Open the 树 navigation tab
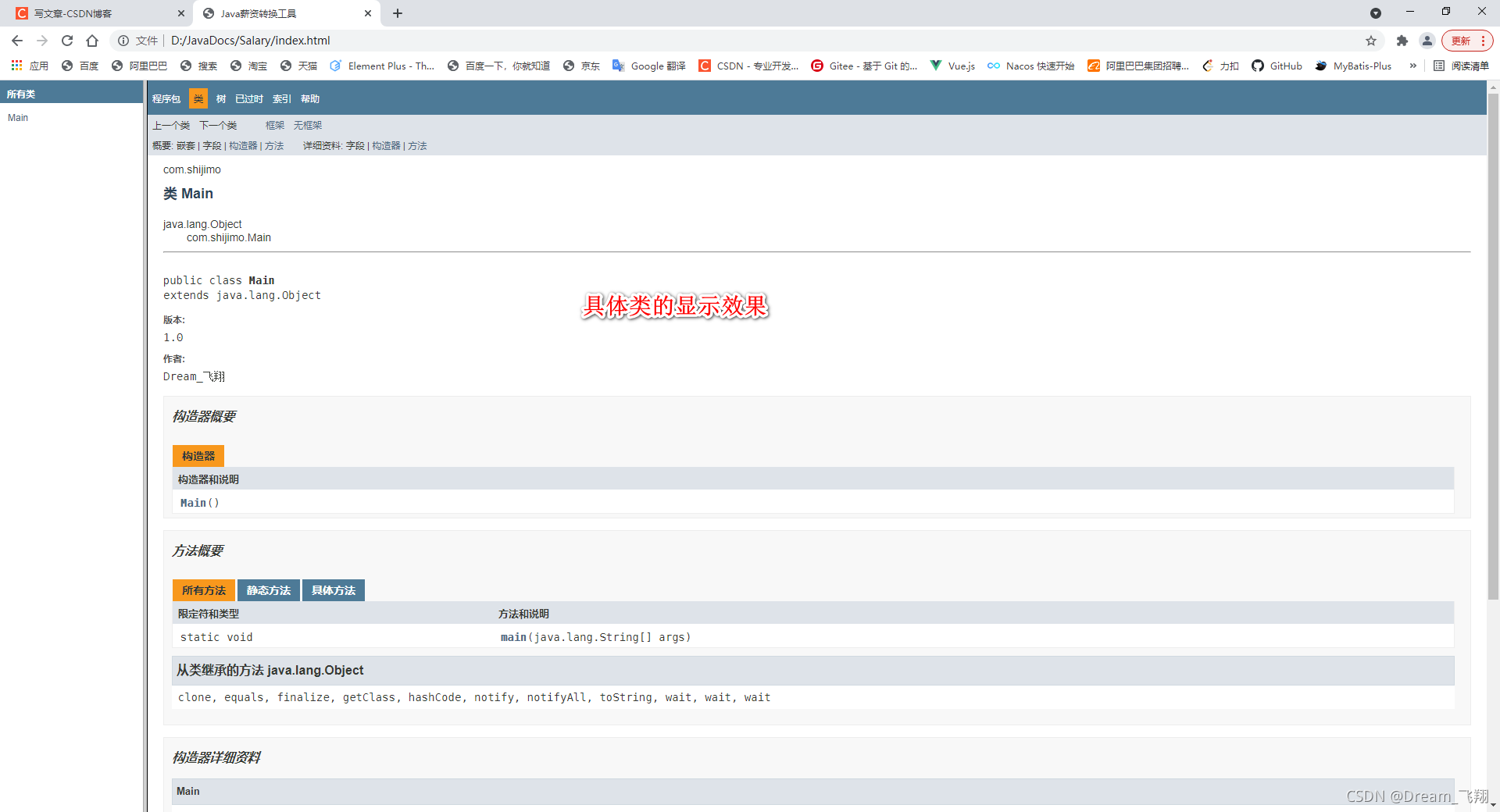This screenshot has width=1500, height=812. point(221,99)
